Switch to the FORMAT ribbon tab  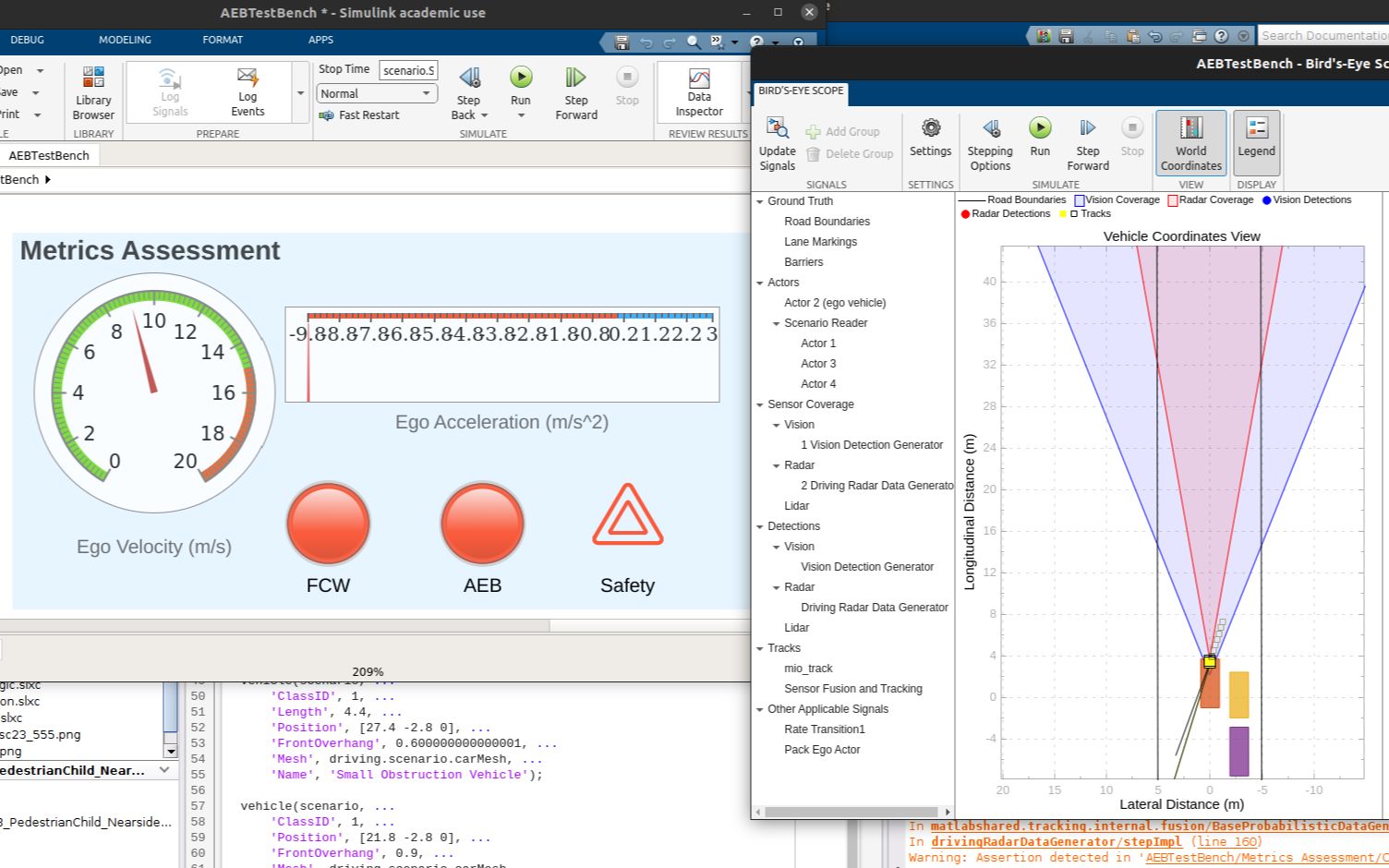(x=223, y=40)
